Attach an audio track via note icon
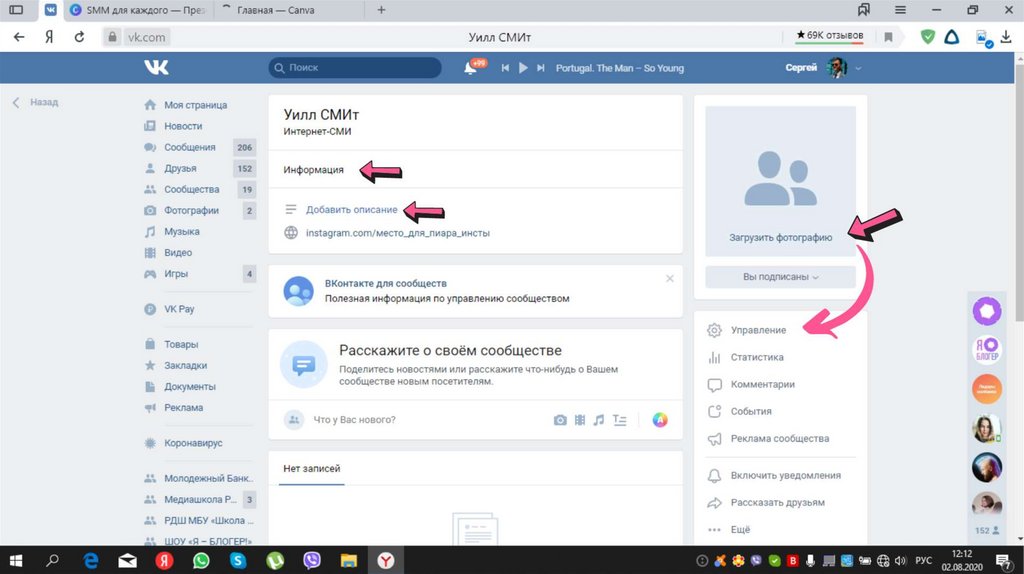 (x=599, y=420)
